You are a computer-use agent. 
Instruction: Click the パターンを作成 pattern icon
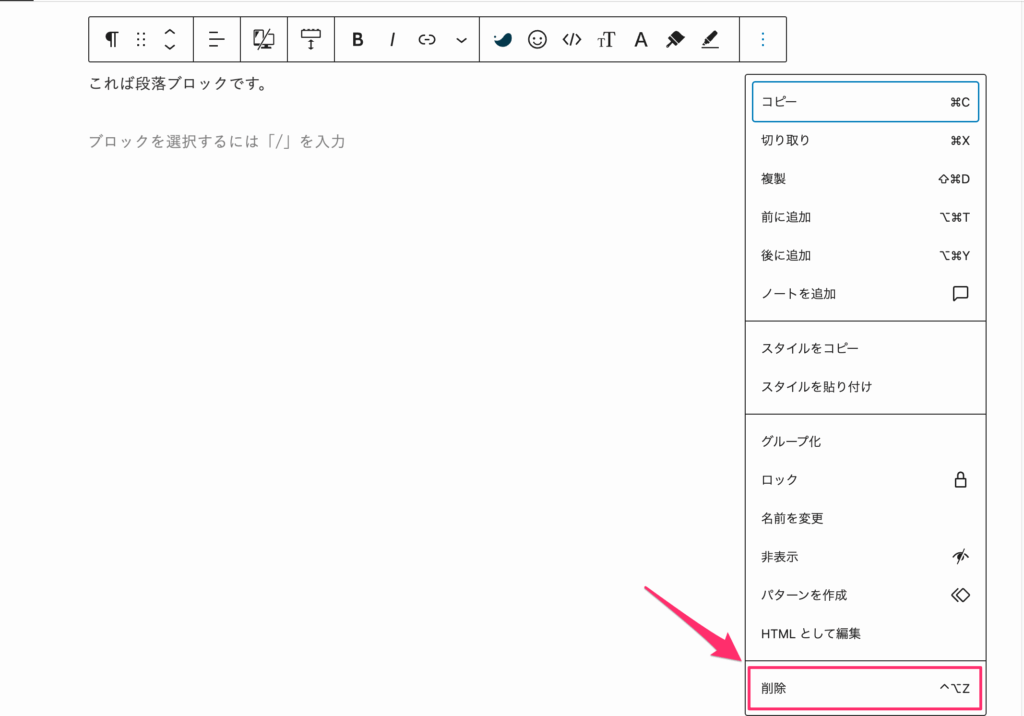click(959, 594)
